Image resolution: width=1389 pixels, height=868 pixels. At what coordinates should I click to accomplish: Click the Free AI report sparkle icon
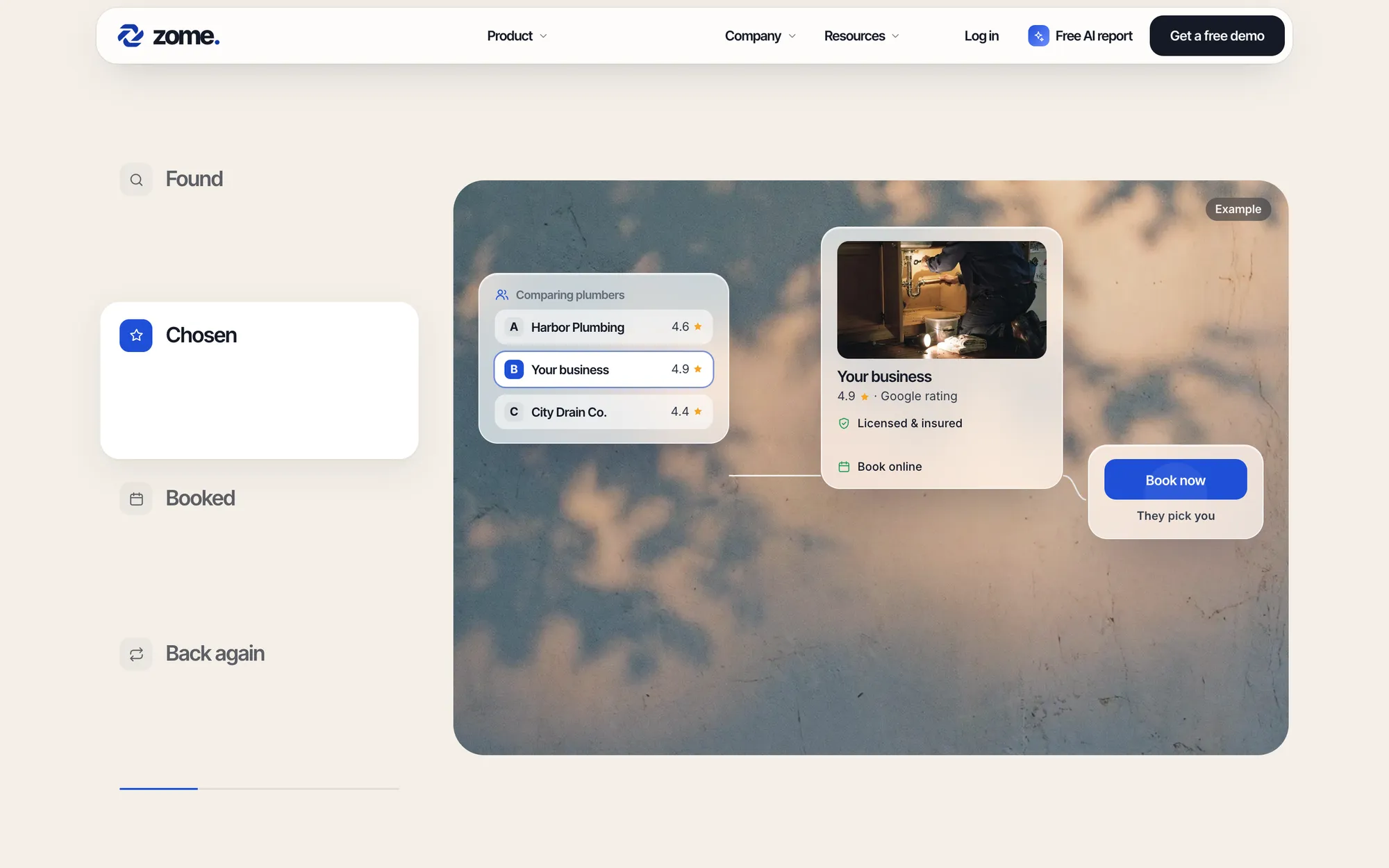pos(1038,36)
